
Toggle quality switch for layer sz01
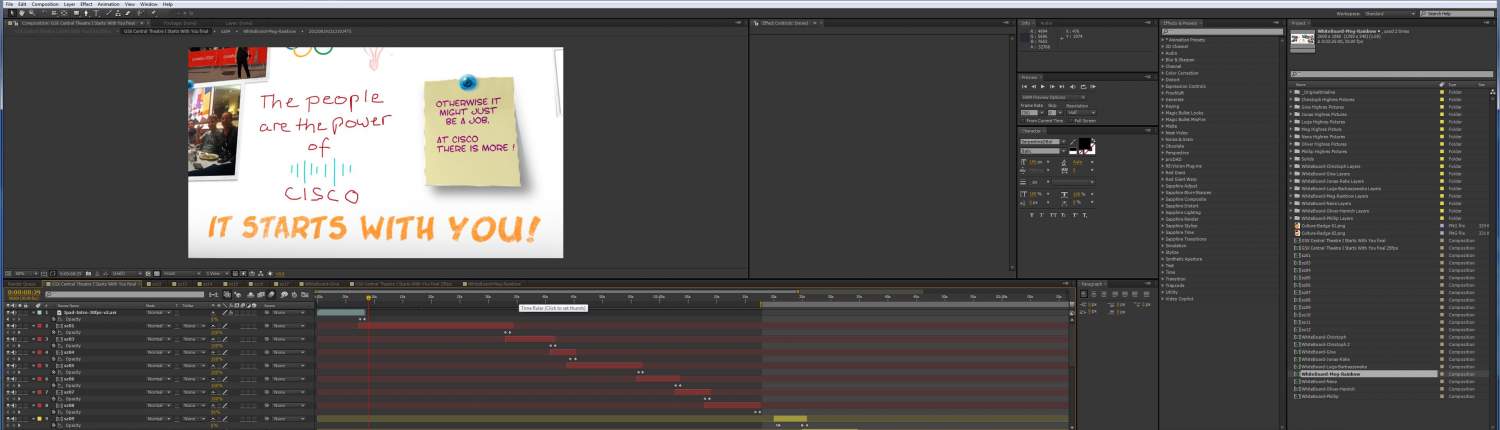[x=226, y=326]
